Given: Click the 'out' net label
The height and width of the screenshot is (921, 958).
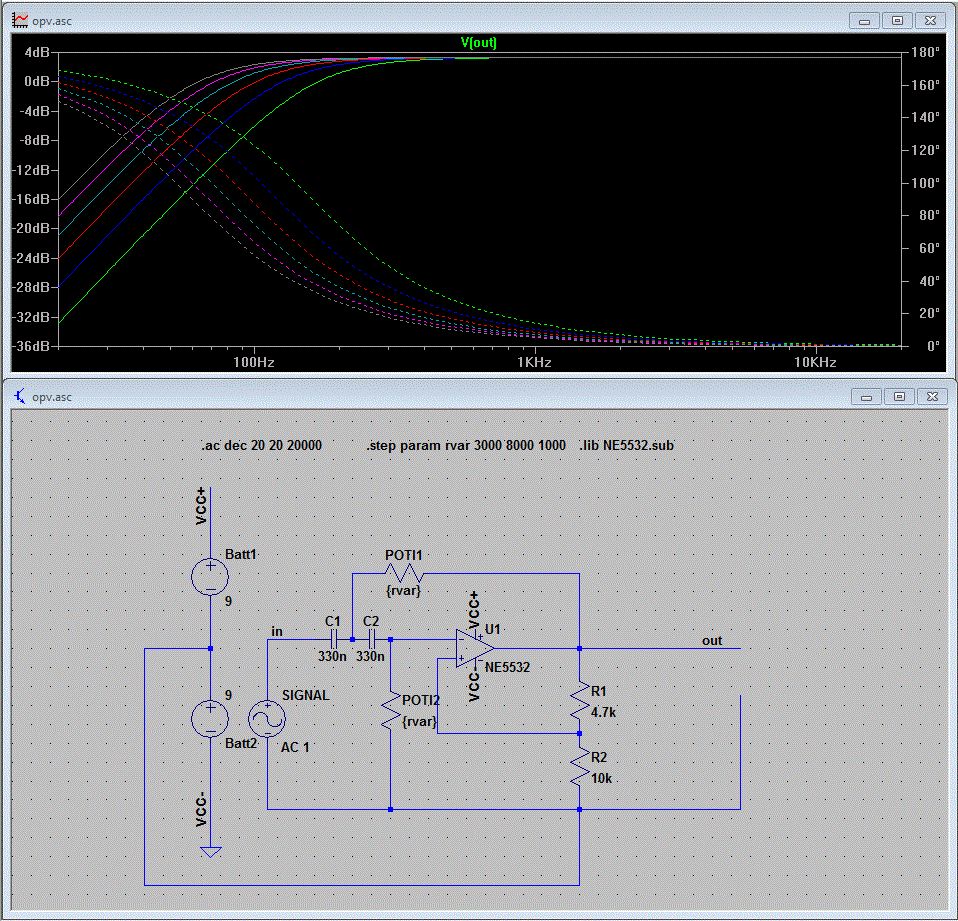Looking at the screenshot, I should (x=711, y=641).
